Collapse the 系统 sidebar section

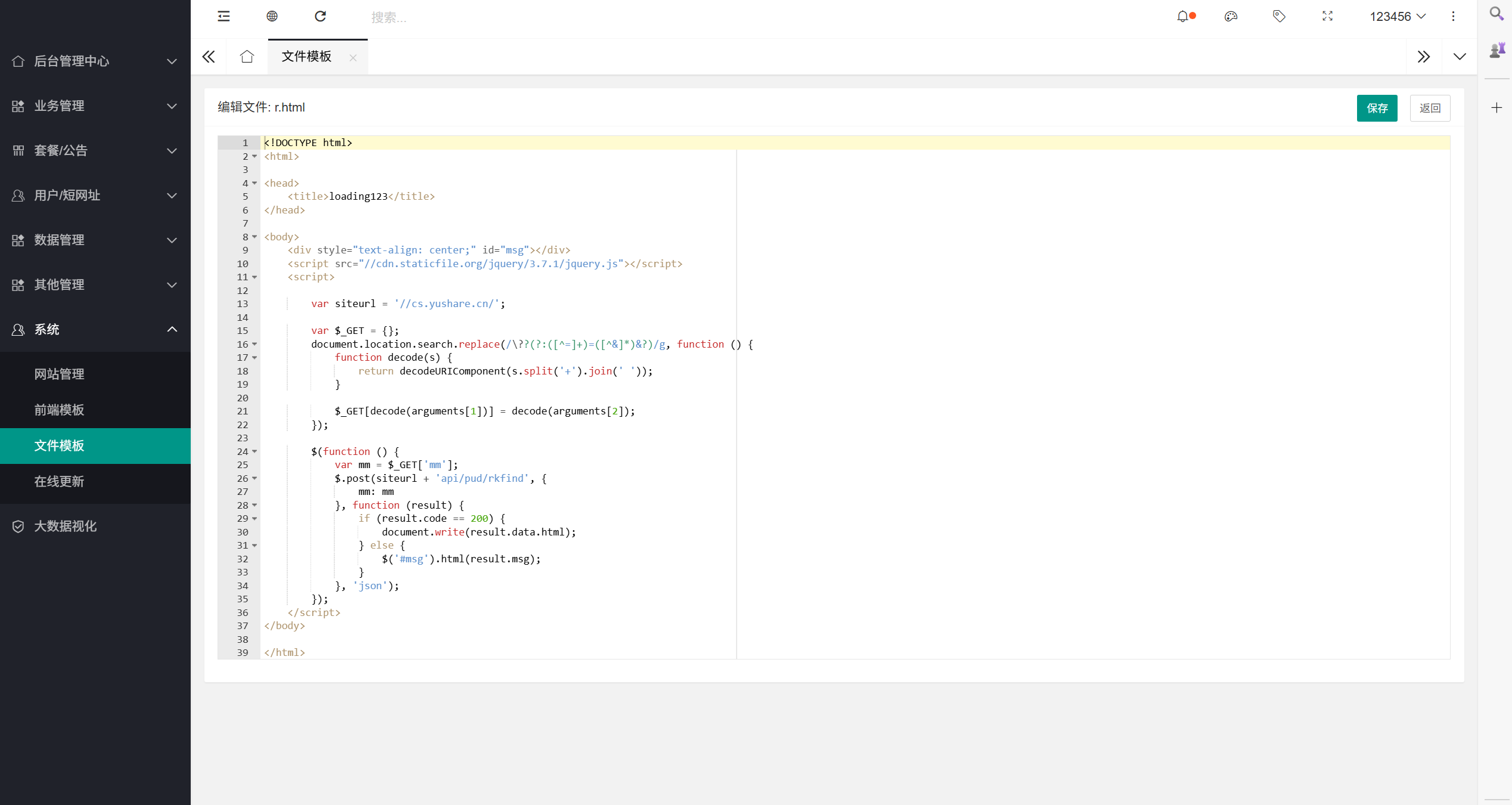95,330
